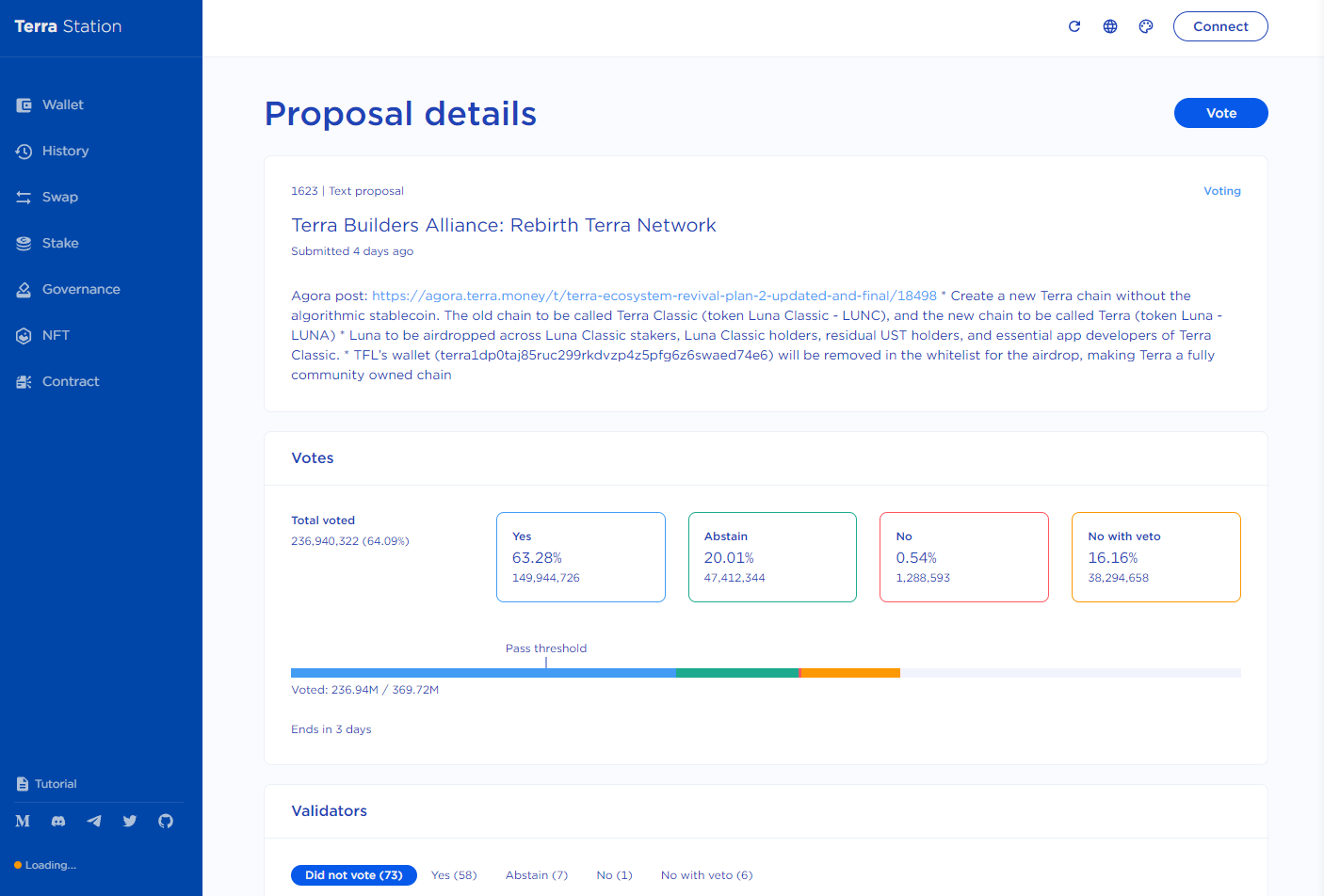Open the agora.terra.money proposal link
The image size is (1324, 896).
[654, 296]
